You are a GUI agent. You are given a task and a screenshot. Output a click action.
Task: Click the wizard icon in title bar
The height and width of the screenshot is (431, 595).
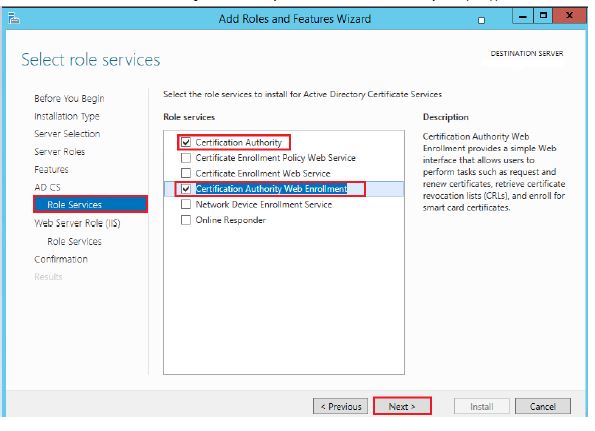coord(14,18)
